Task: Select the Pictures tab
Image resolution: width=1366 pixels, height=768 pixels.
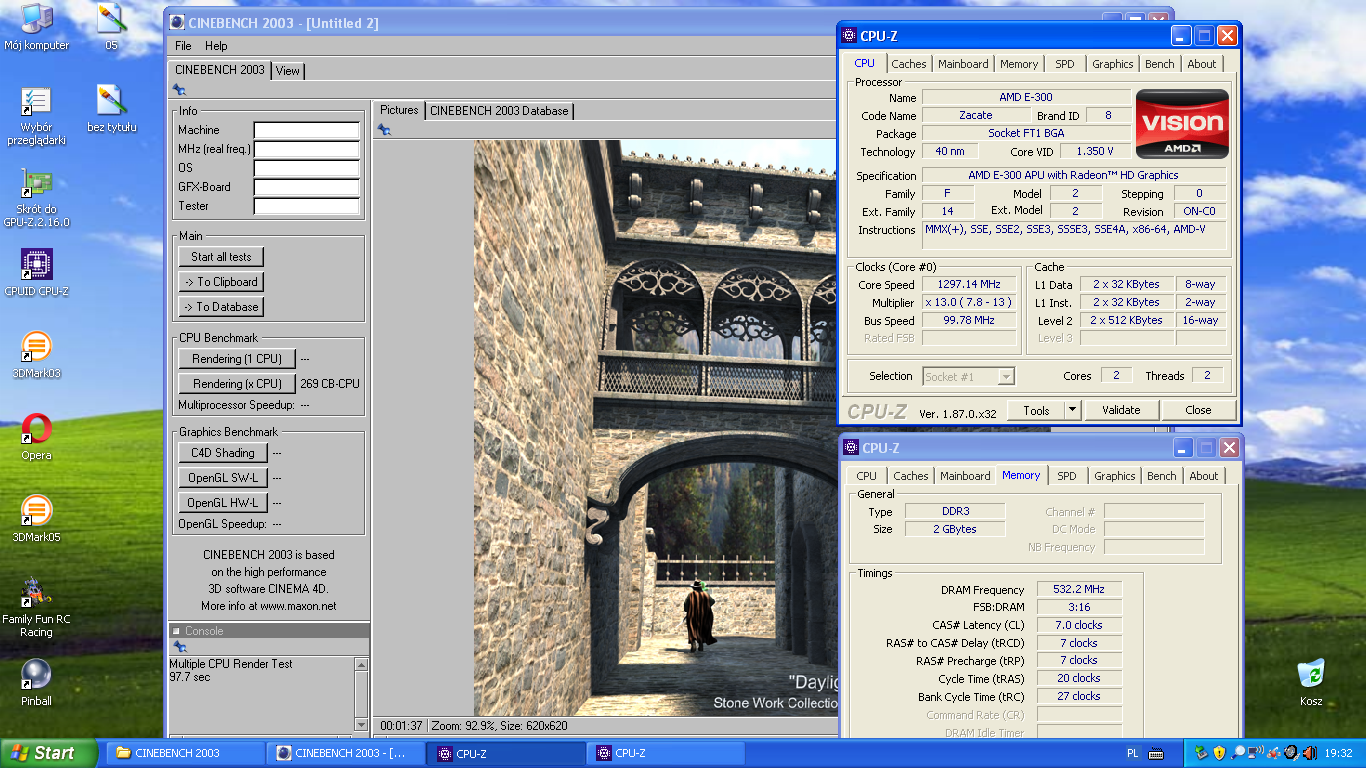Action: pyautogui.click(x=399, y=110)
